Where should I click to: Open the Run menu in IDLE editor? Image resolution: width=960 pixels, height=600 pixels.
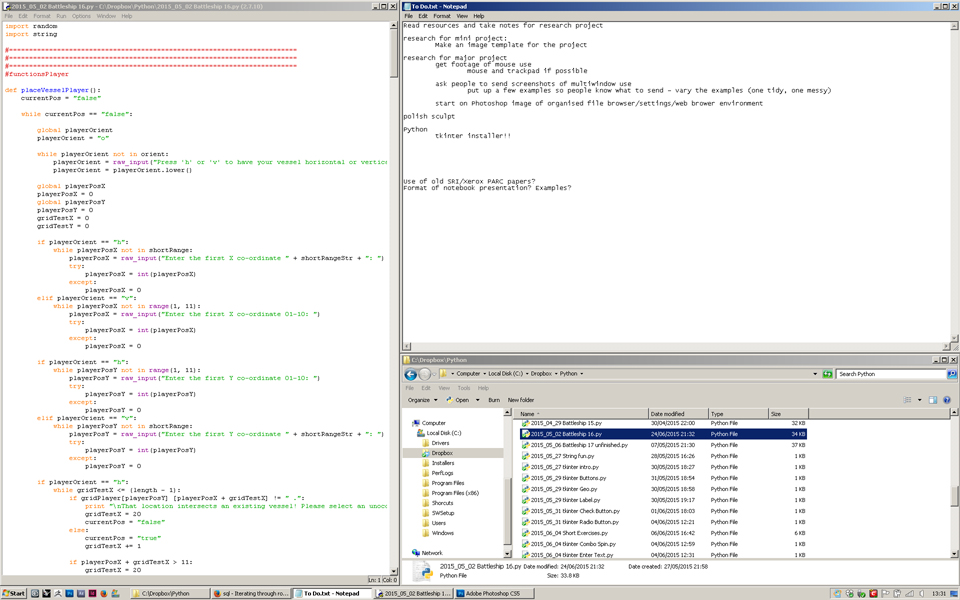(61, 16)
